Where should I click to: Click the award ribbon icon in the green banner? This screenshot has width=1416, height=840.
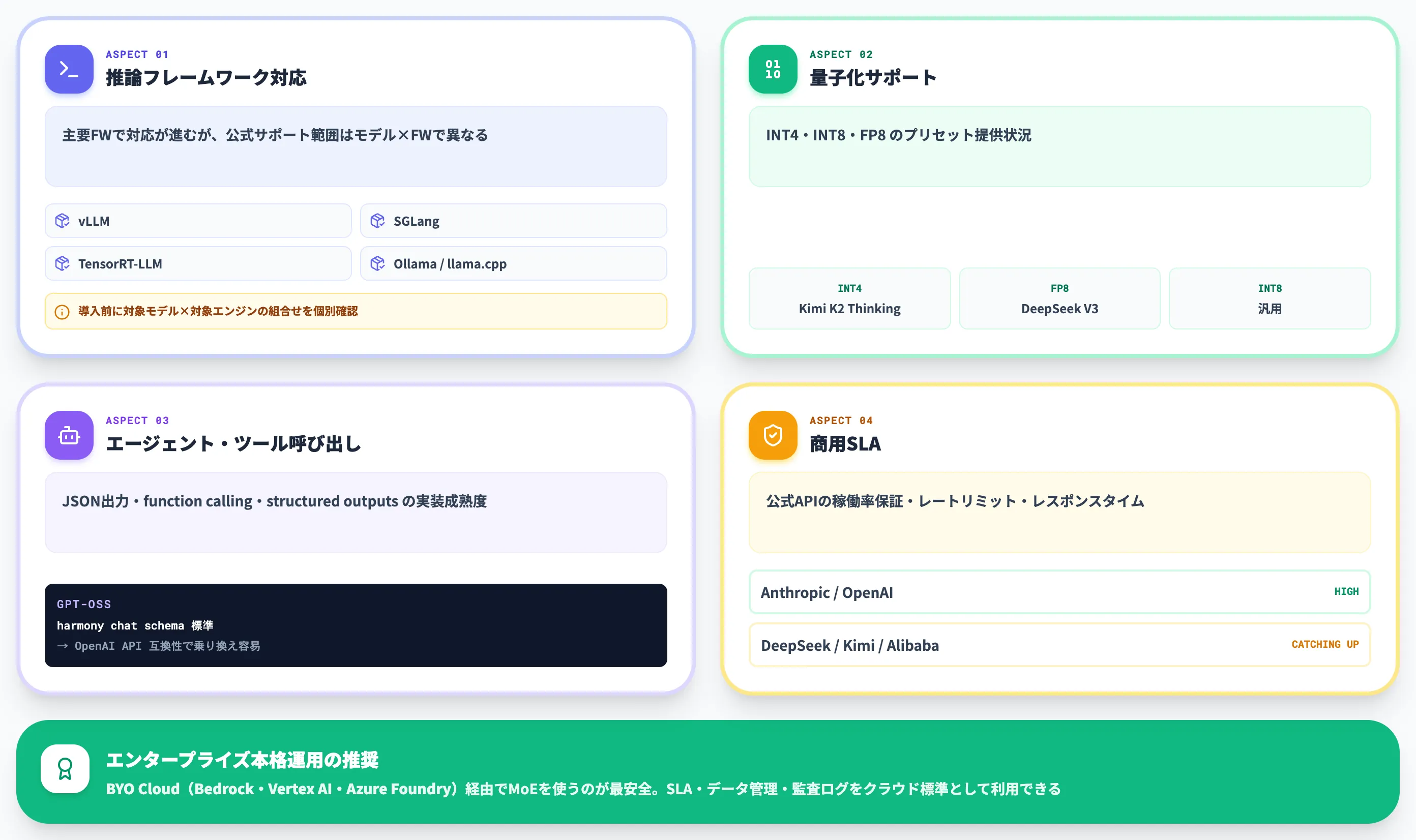pos(65,769)
